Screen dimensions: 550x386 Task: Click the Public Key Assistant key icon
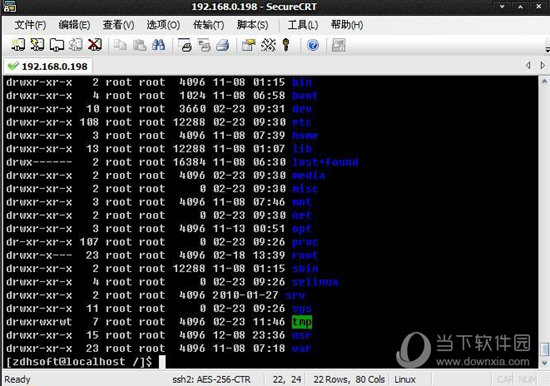click(x=286, y=45)
